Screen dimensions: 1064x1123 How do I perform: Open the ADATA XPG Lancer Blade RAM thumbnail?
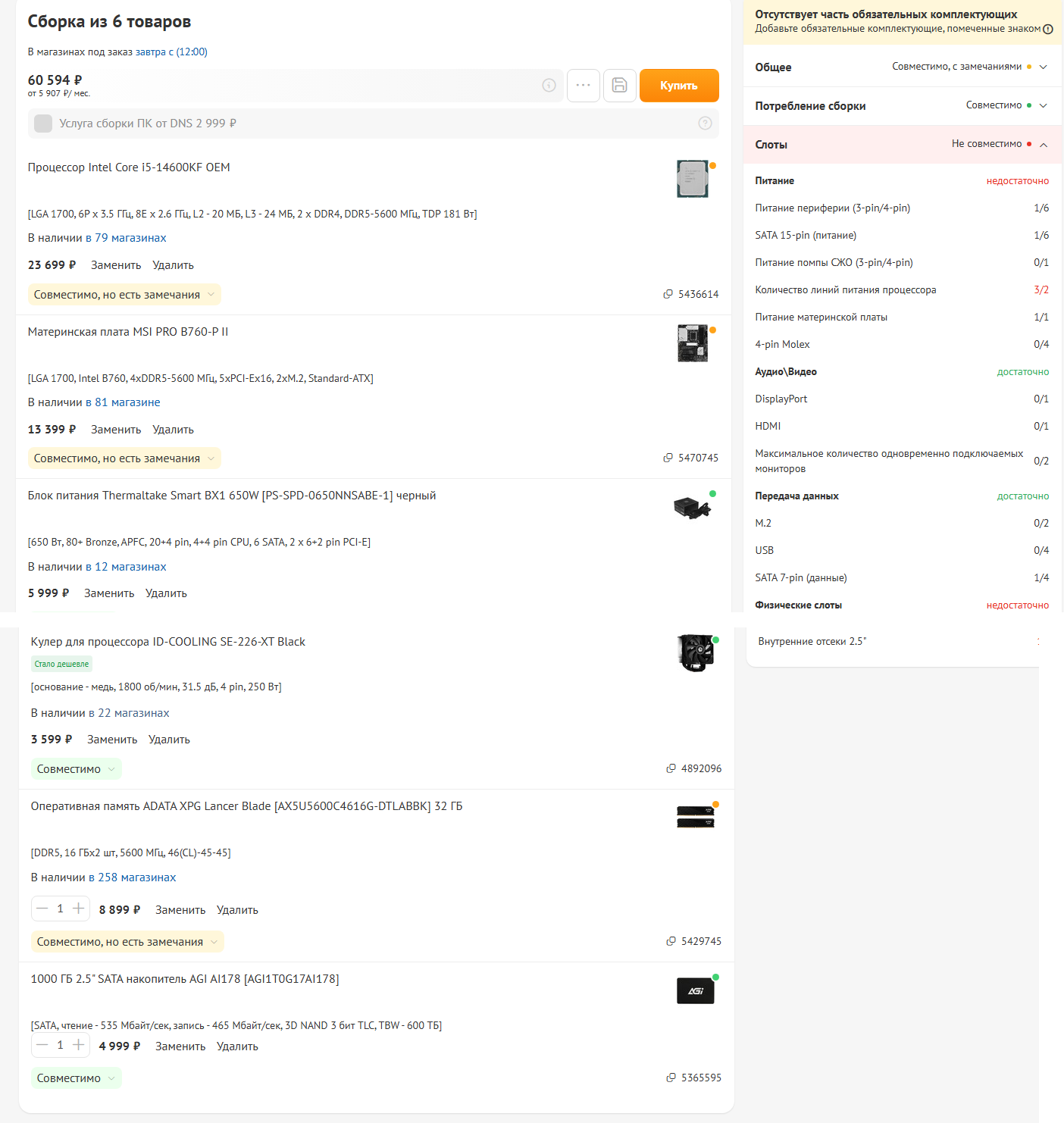(x=696, y=817)
